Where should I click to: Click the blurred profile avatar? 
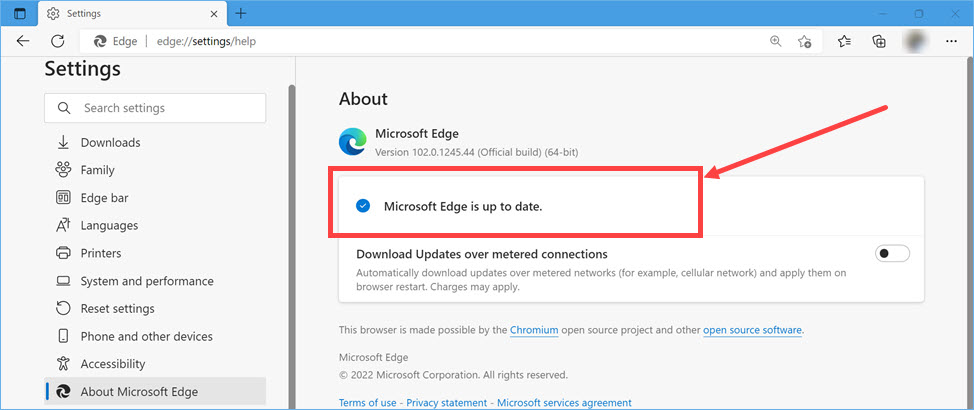915,41
